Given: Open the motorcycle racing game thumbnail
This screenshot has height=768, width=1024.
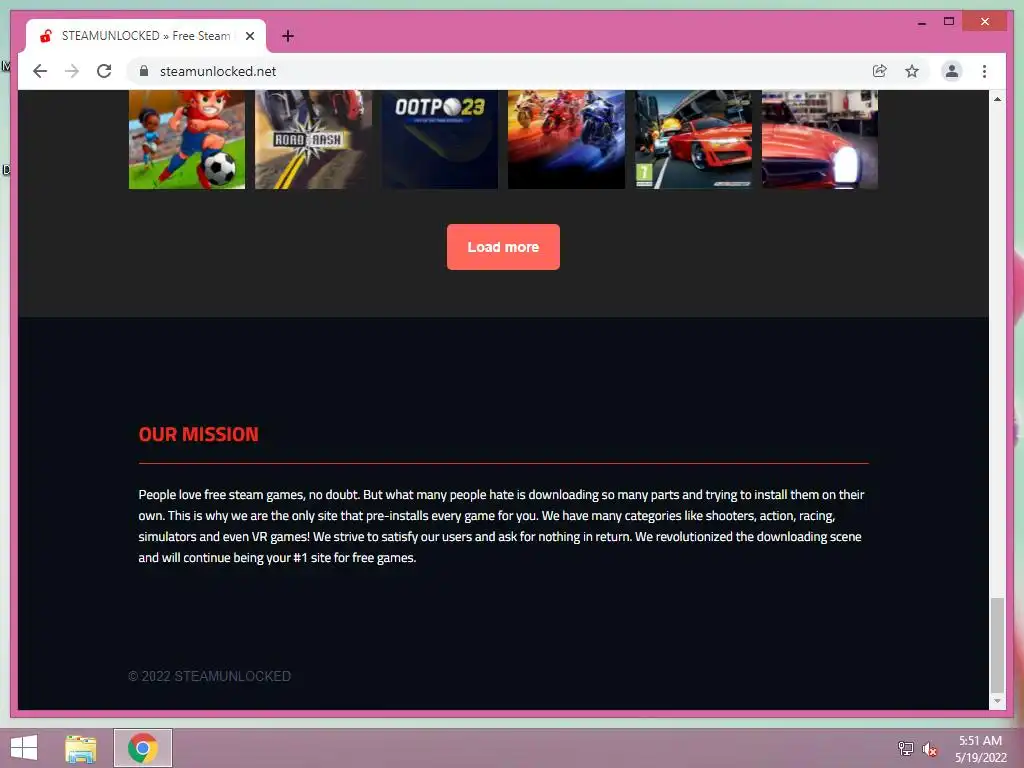Looking at the screenshot, I should click(566, 140).
